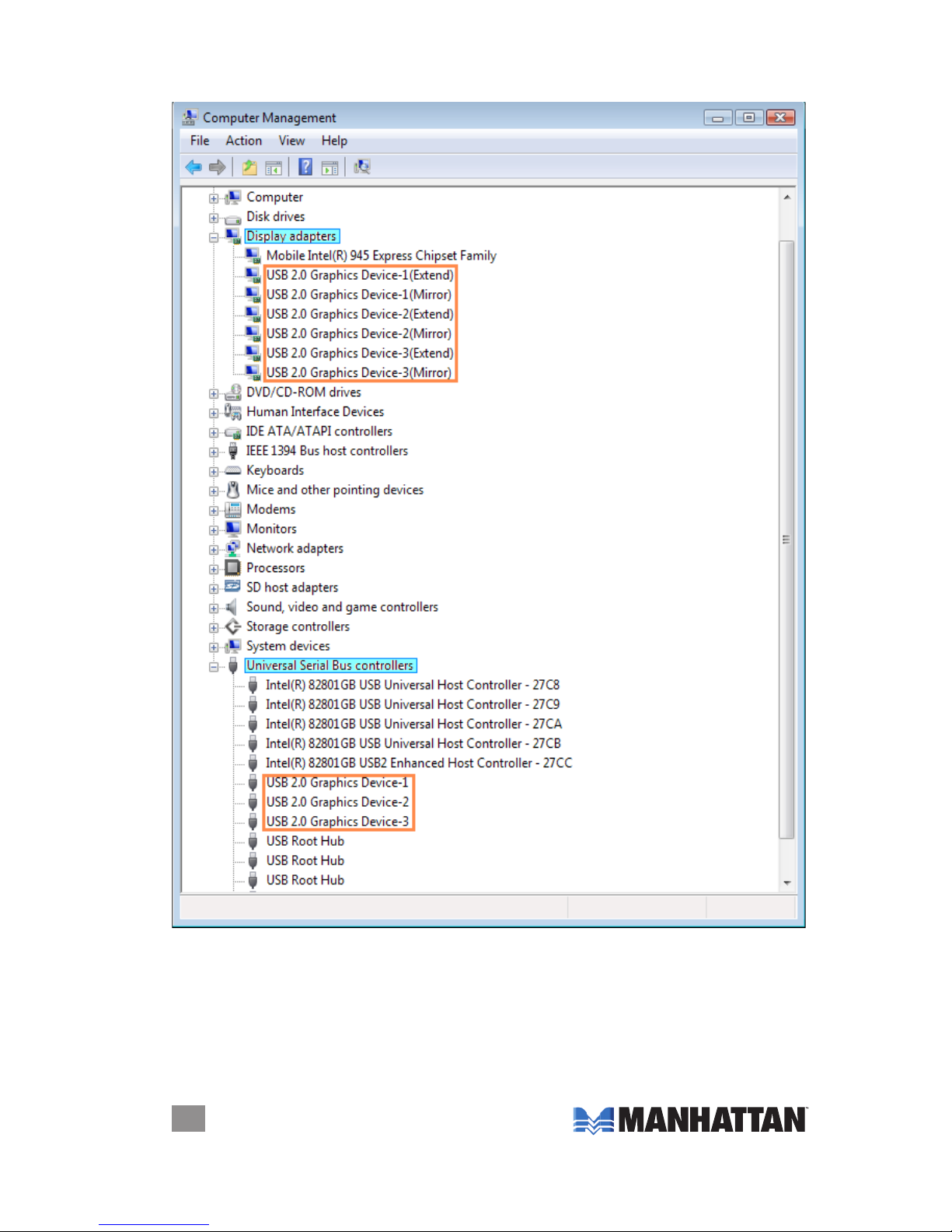This screenshot has width=952, height=1232.
Task: Click the vertical scrollbar thumb
Action: tap(786, 539)
